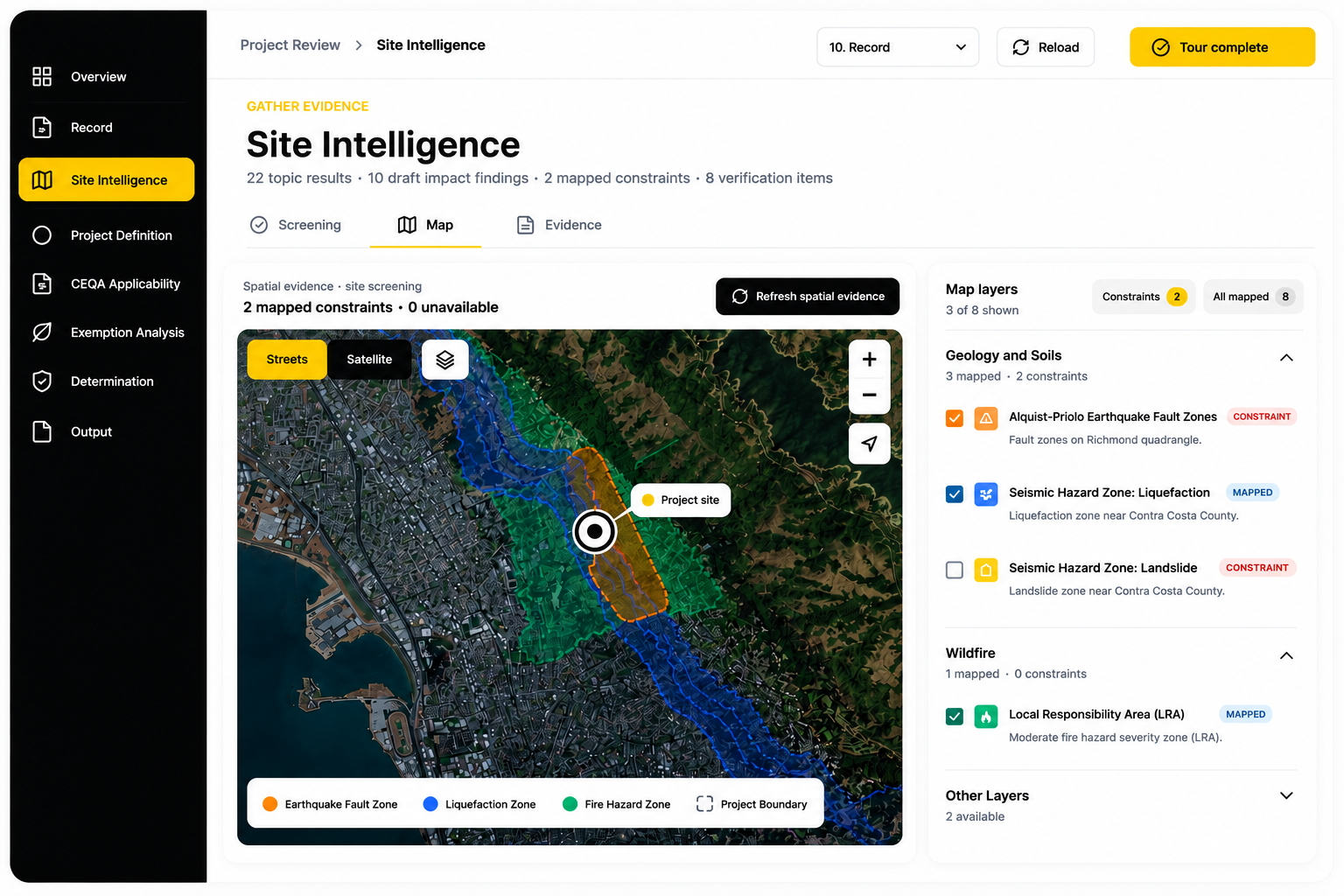Screen dimensions: 1344x896
Task: Collapse the Wildfire section
Action: [x=1286, y=655]
